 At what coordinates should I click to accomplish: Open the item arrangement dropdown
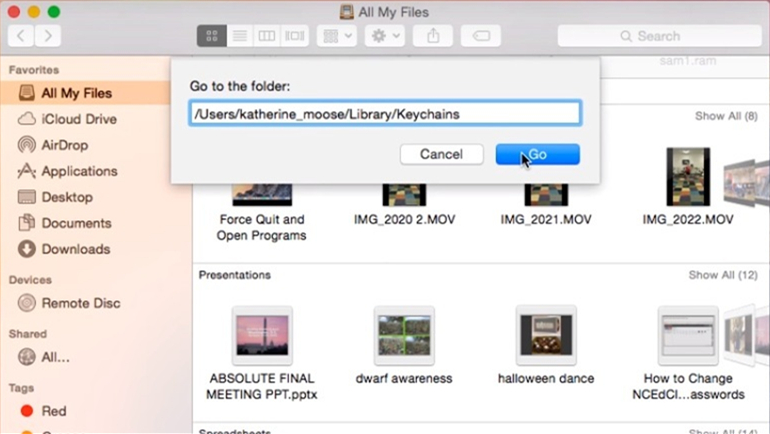(337, 36)
